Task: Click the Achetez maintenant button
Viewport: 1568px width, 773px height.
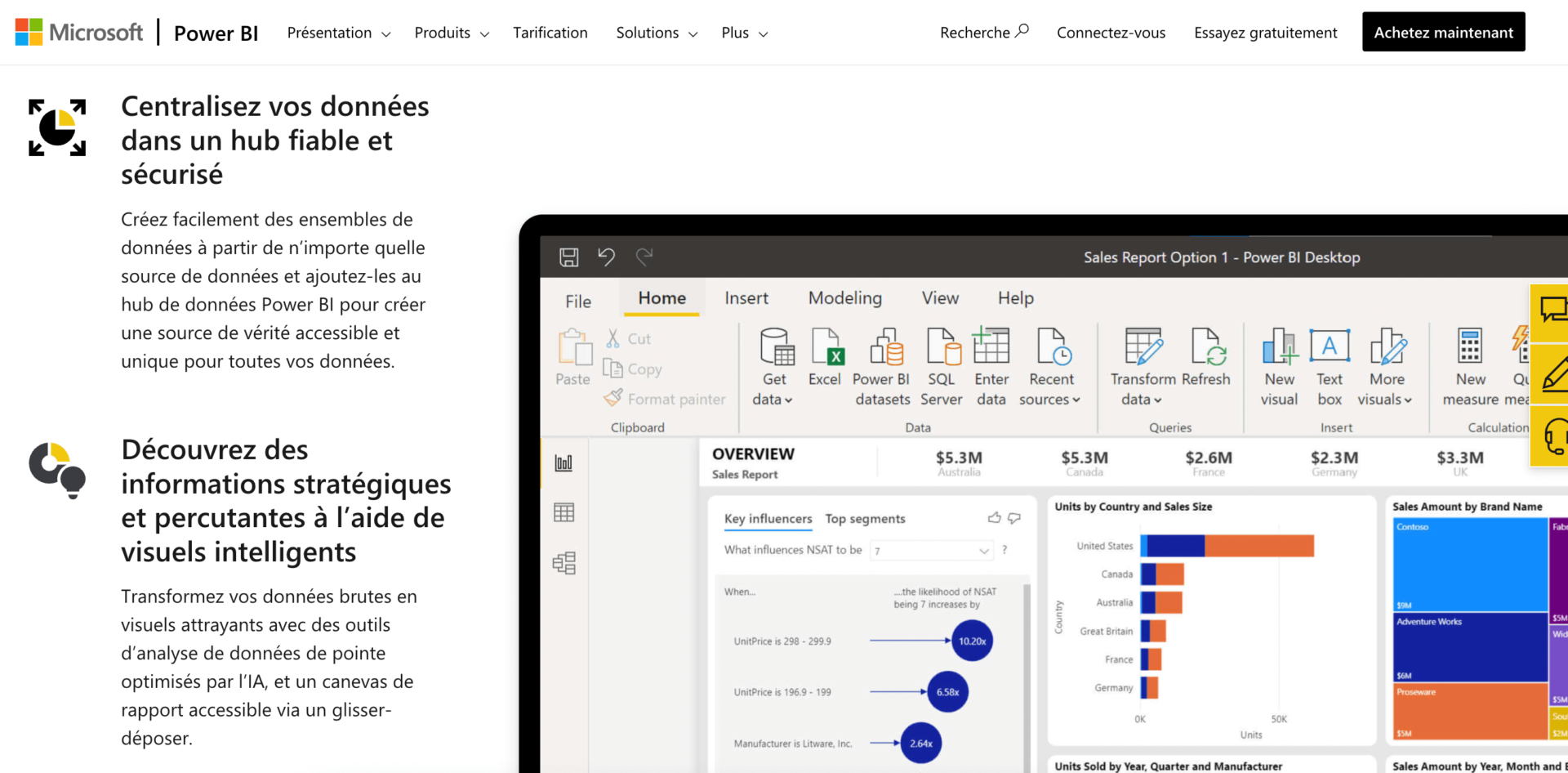Action: pyautogui.click(x=1443, y=32)
